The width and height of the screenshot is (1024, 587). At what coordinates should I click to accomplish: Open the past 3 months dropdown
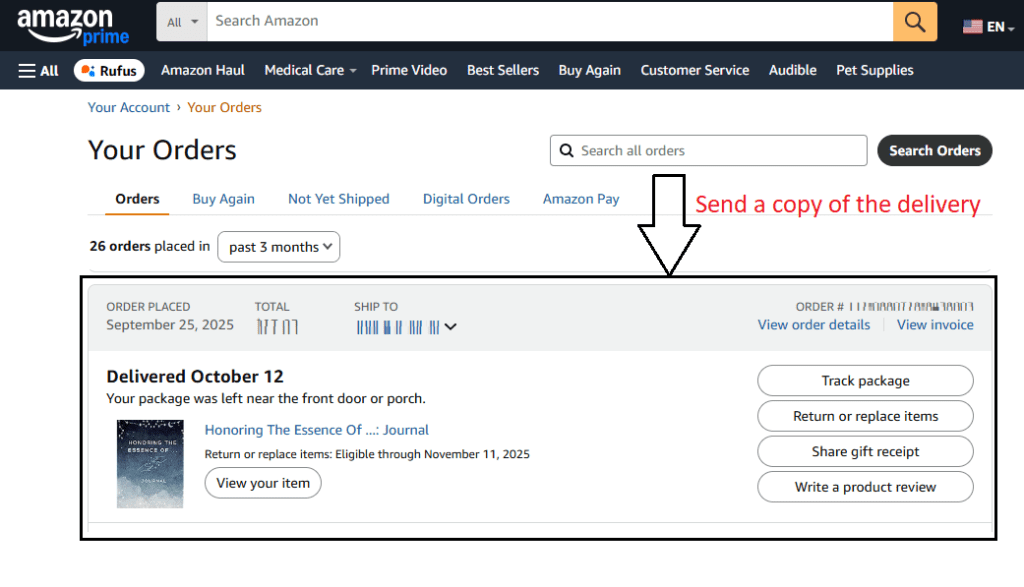[x=278, y=247]
